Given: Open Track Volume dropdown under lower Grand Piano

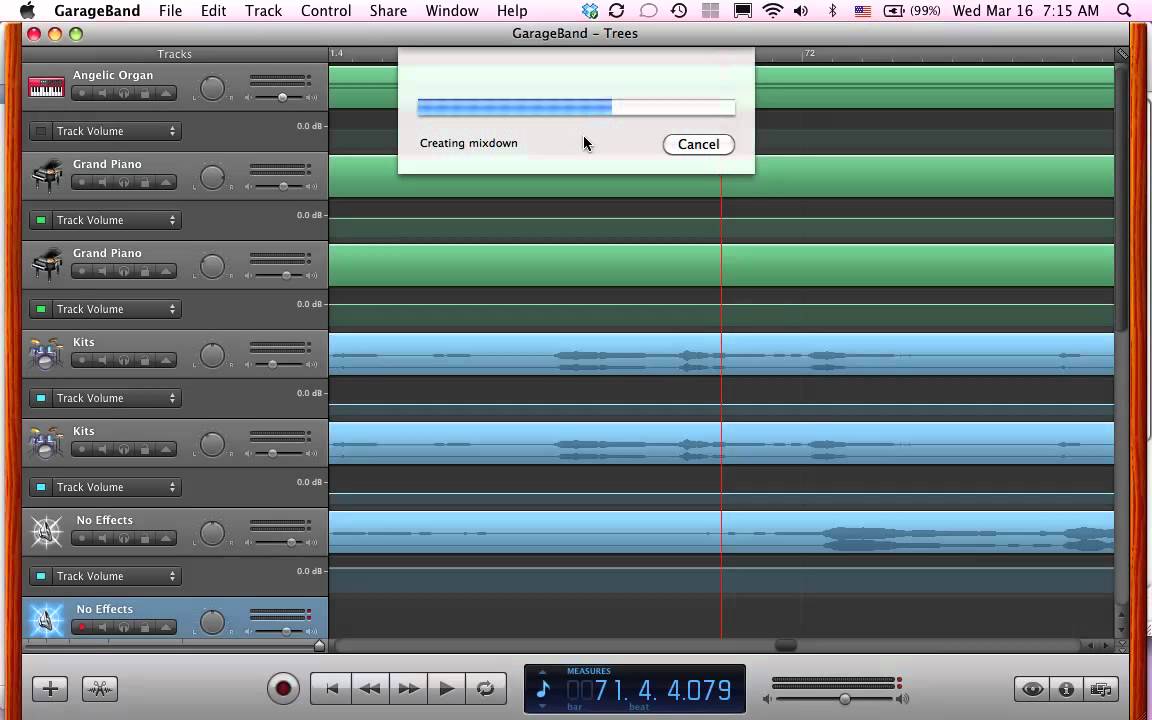Looking at the screenshot, I should [x=116, y=309].
